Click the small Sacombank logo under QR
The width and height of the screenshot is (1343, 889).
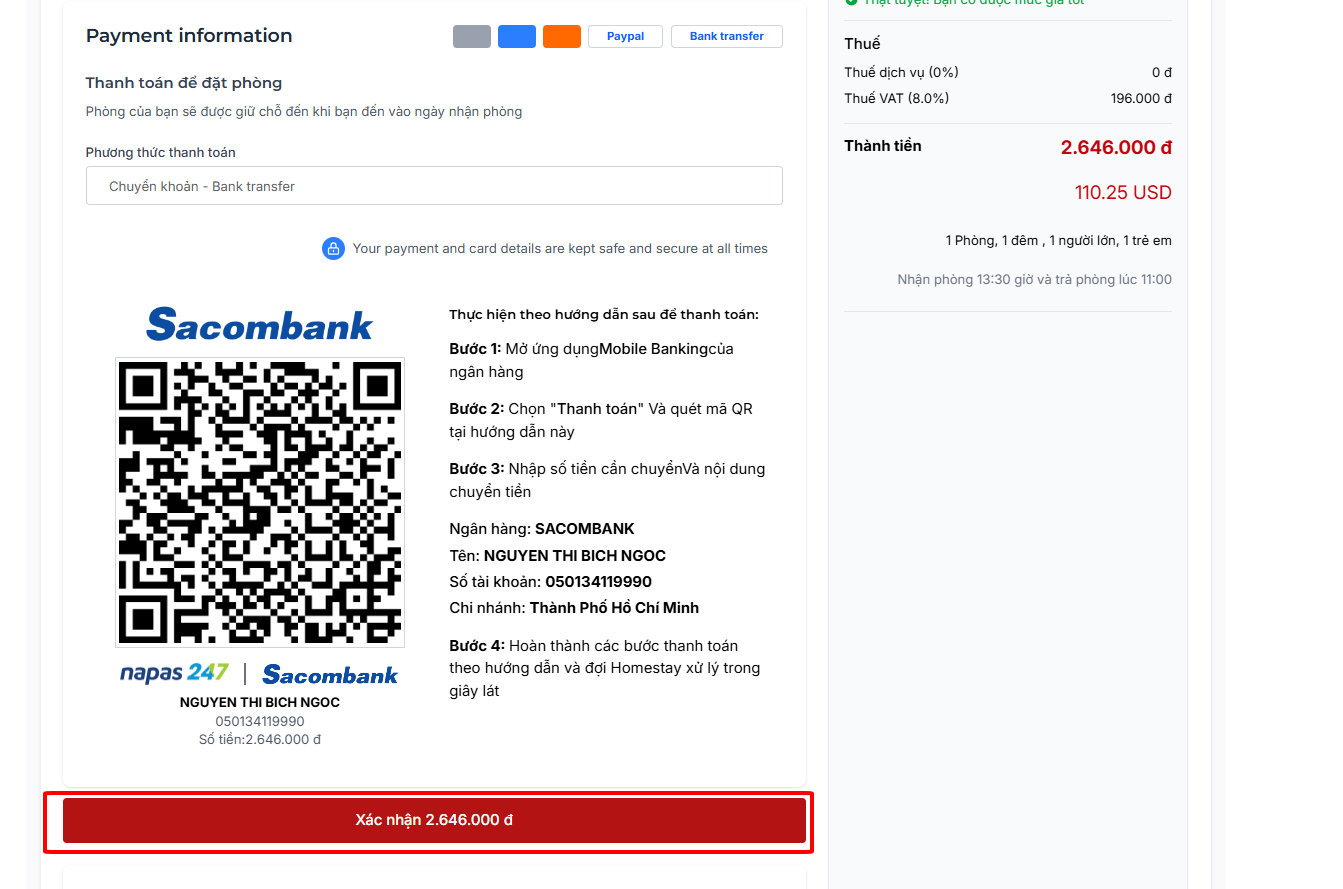pyautogui.click(x=330, y=675)
